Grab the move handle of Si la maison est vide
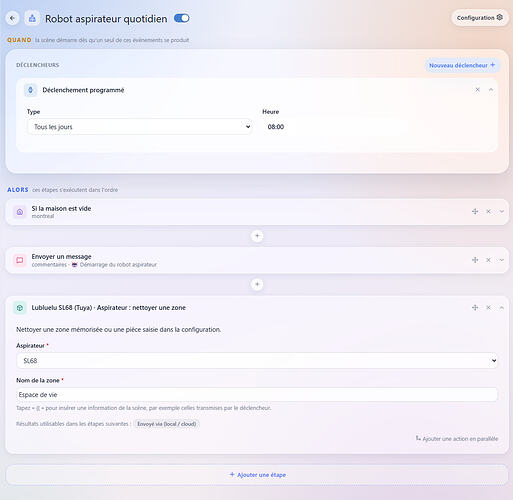 point(475,211)
